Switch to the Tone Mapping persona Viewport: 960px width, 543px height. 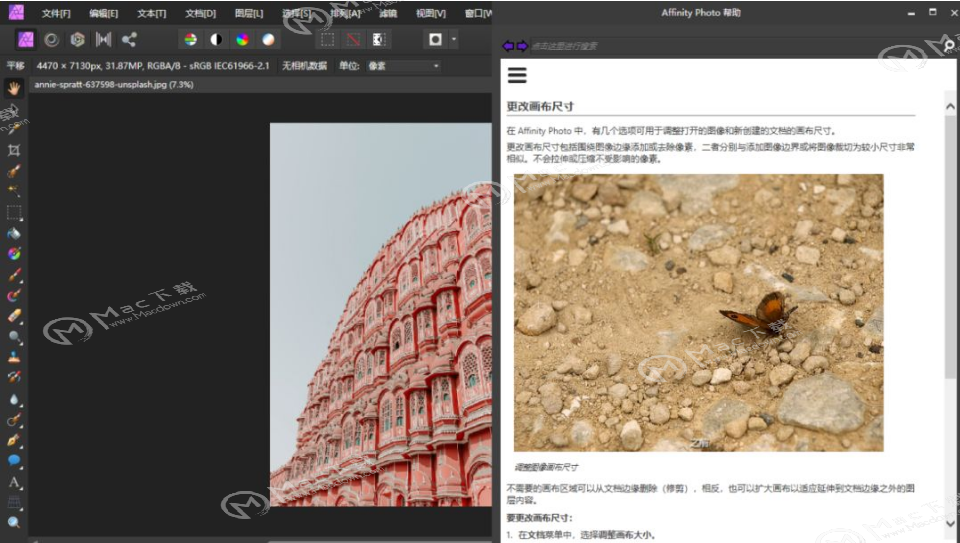[103, 40]
